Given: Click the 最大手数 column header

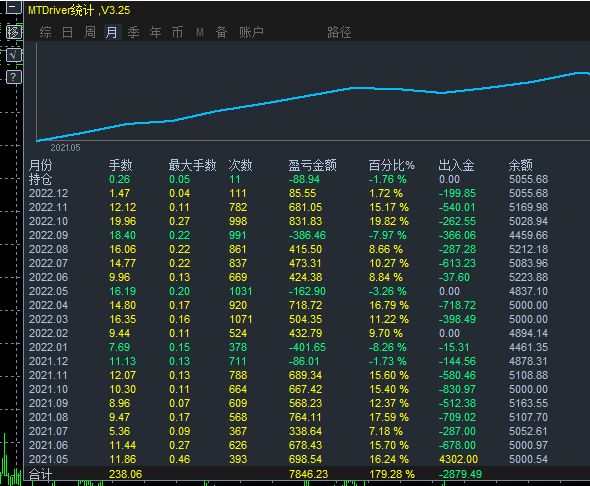Looking at the screenshot, I should tap(192, 165).
